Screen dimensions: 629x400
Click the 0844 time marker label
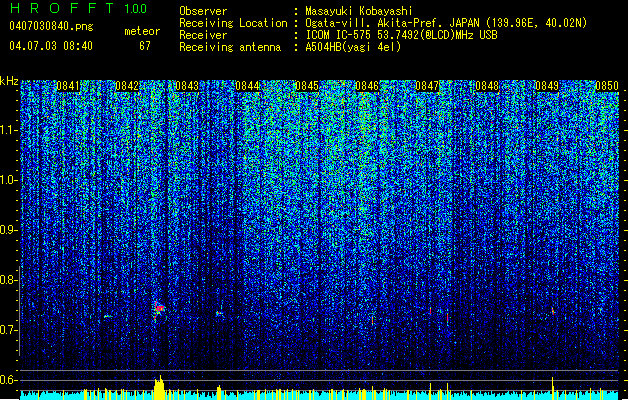point(247,86)
